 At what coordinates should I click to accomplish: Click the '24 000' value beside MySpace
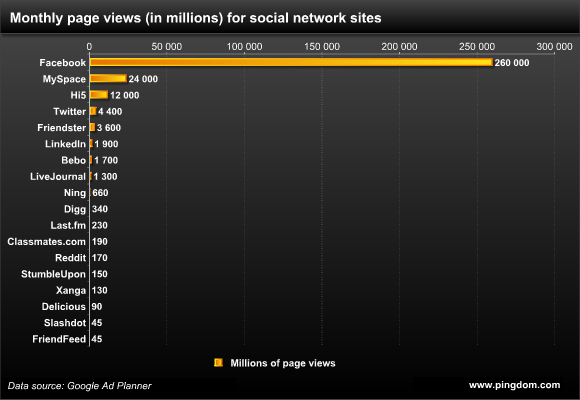(143, 79)
